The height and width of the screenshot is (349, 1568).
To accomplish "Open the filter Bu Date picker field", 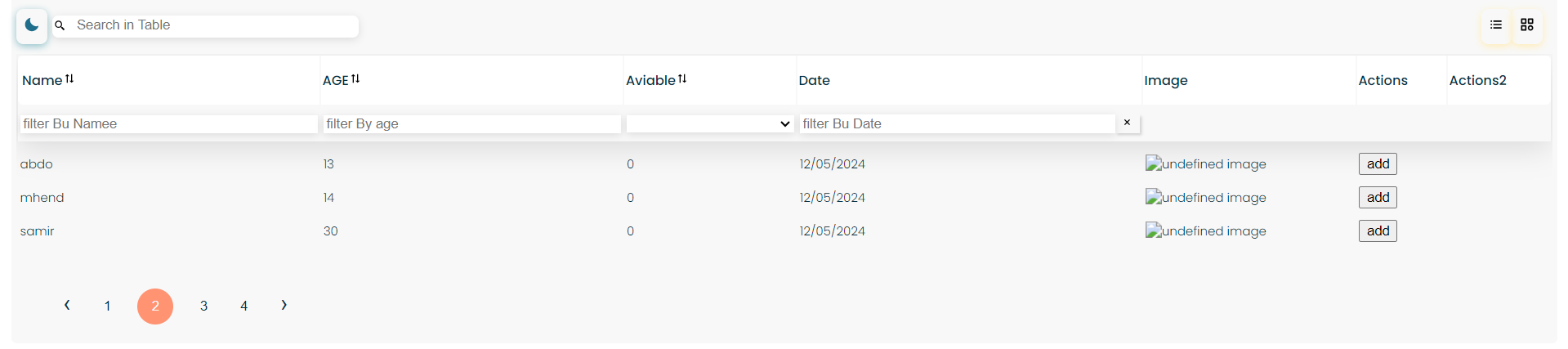I will click(957, 123).
